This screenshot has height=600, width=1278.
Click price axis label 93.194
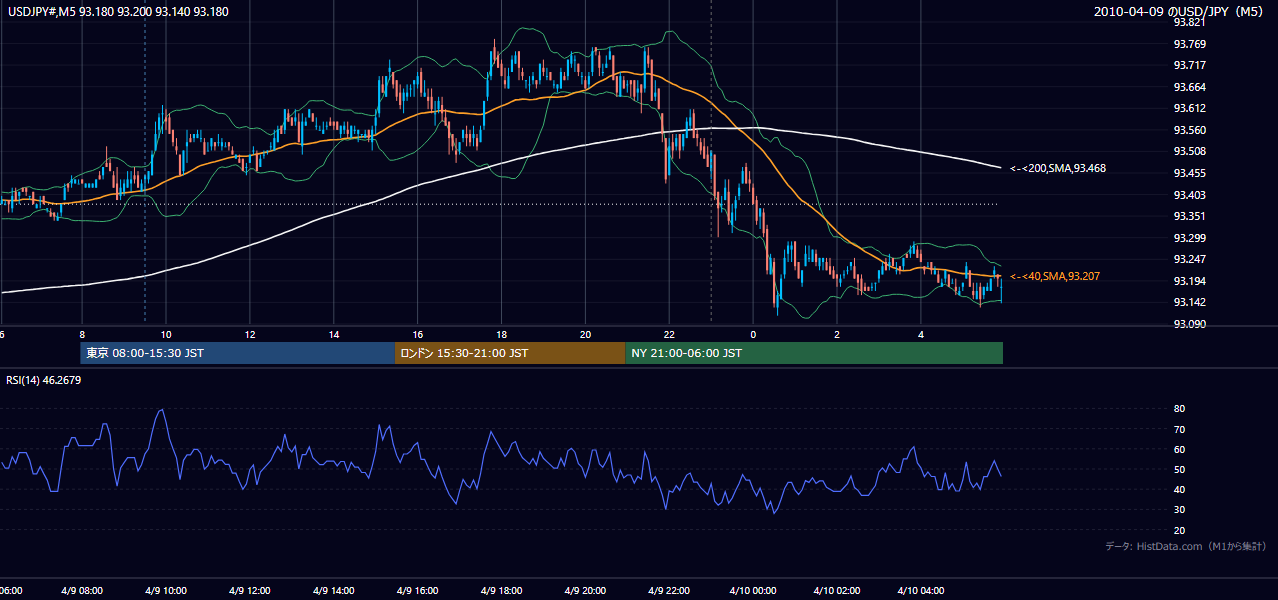[x=1190, y=281]
